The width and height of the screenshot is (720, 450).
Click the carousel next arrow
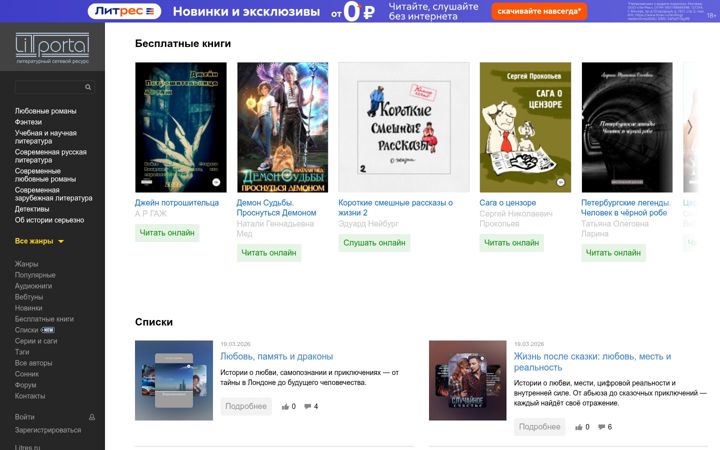coord(690,127)
